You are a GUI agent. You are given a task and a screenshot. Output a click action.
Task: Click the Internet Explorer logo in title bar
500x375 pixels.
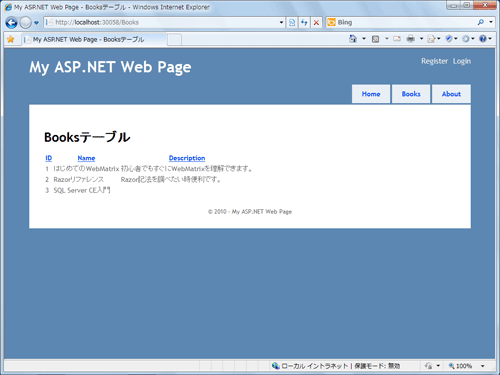[x=8, y=7]
